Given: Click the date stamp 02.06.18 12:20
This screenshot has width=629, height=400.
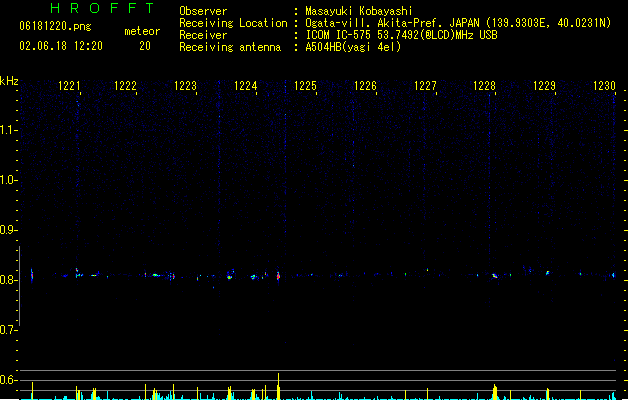Looking at the screenshot, I should [61, 46].
